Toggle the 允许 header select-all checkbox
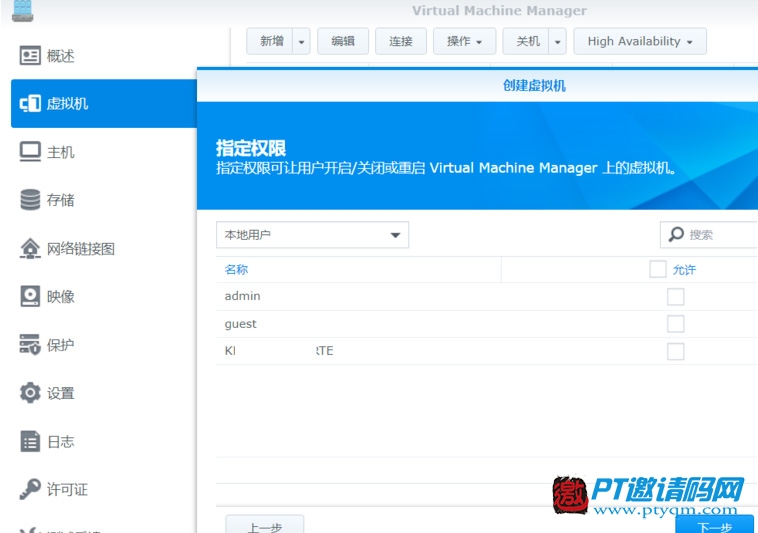Image resolution: width=758 pixels, height=533 pixels. pyautogui.click(x=657, y=269)
